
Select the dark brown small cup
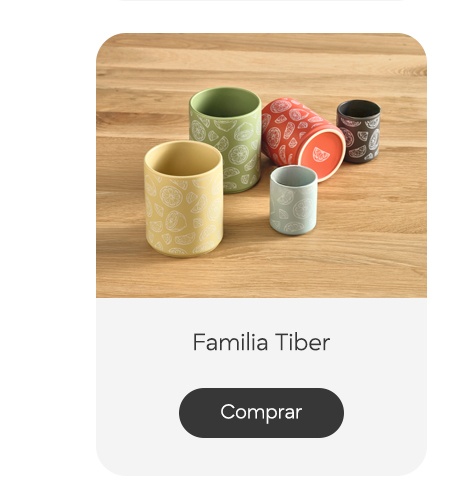(x=359, y=131)
